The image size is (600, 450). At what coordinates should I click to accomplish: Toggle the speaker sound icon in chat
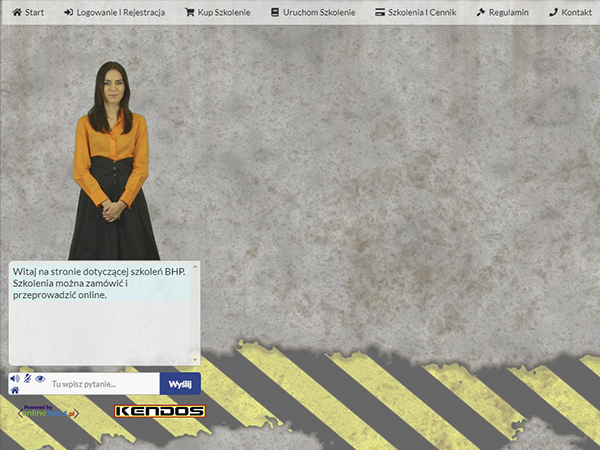15,378
